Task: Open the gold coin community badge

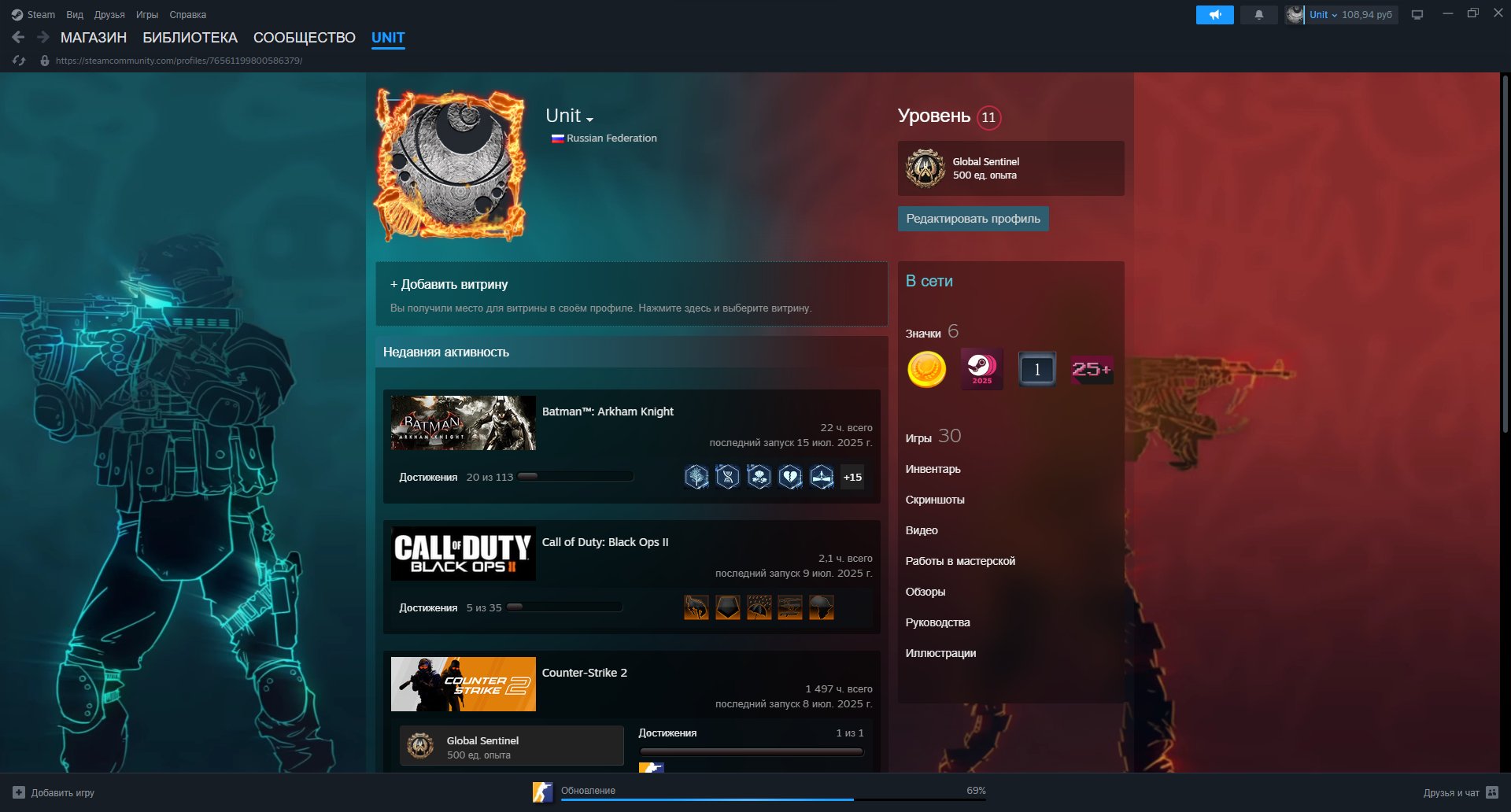Action: pos(926,369)
